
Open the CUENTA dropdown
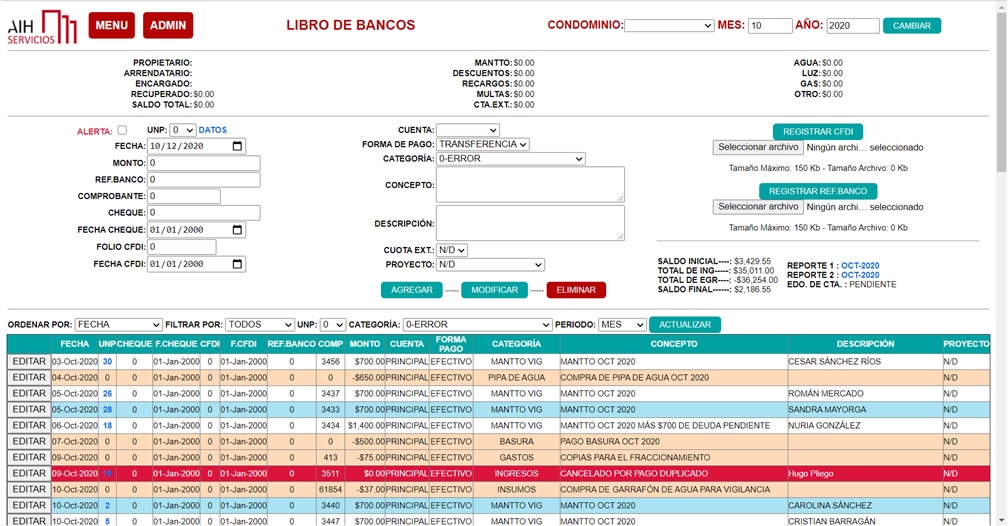pyautogui.click(x=467, y=130)
